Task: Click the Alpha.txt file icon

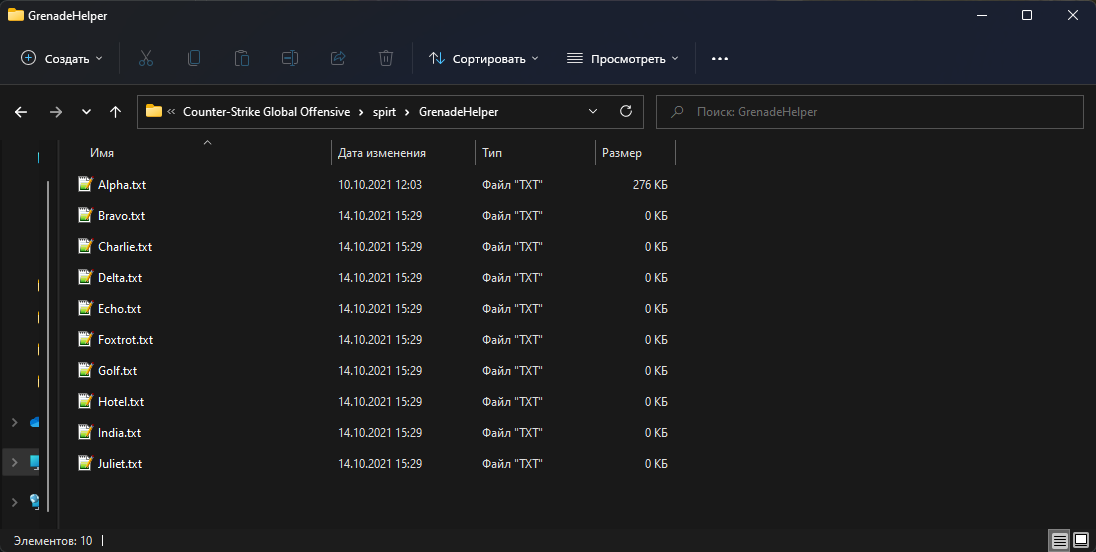Action: tap(85, 184)
